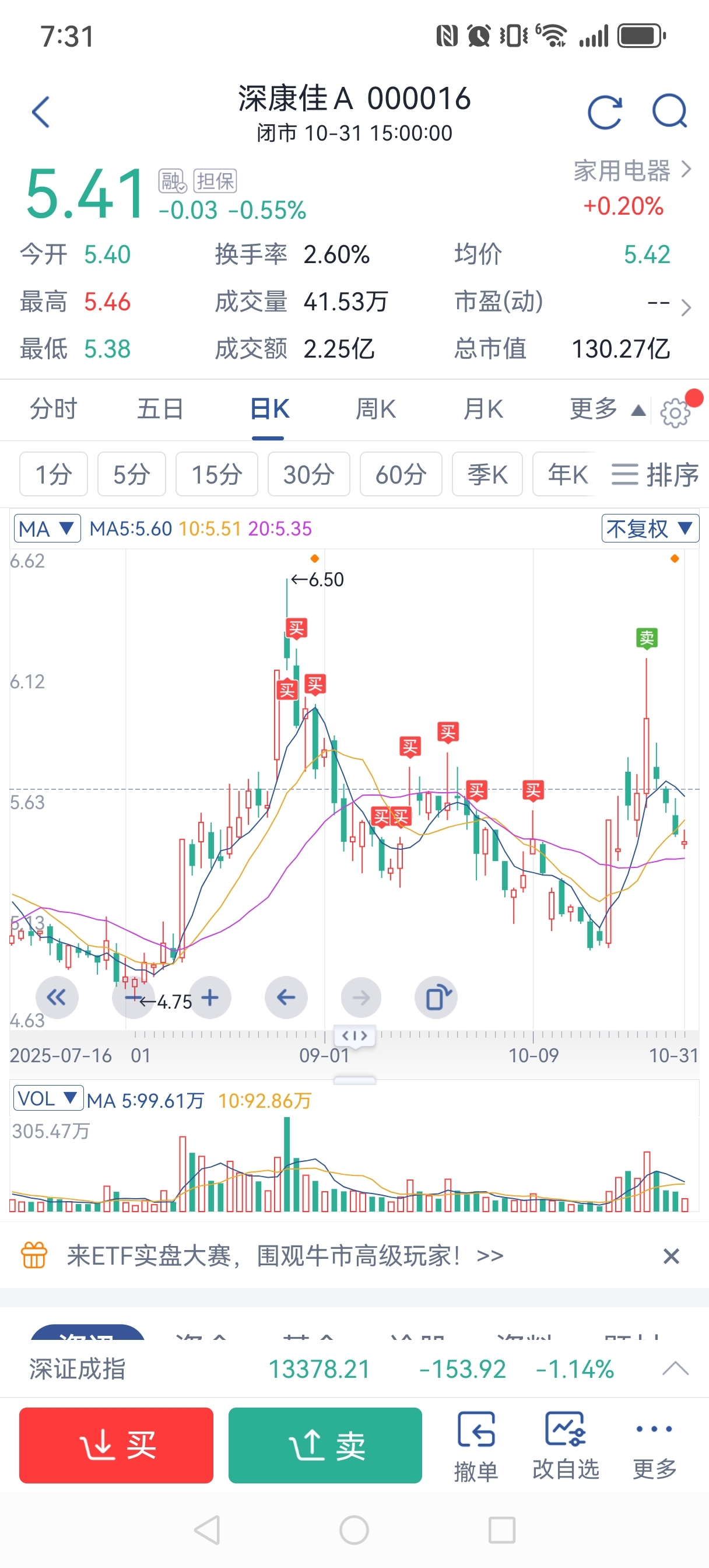This screenshot has height=1568, width=709.
Task: Switch to the 周K tab
Action: pyautogui.click(x=375, y=409)
